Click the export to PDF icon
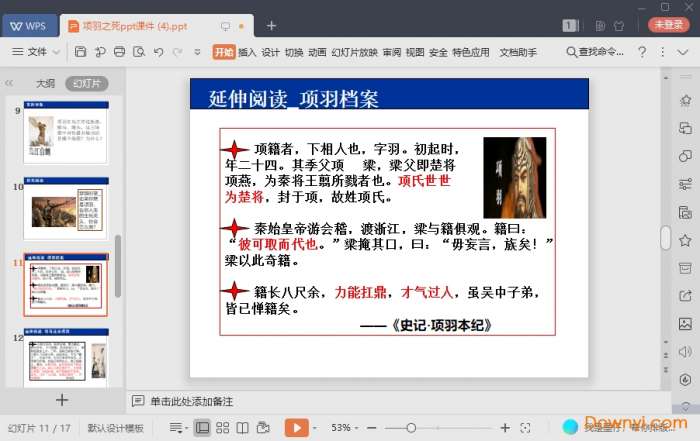The image size is (700, 441). [x=100, y=52]
